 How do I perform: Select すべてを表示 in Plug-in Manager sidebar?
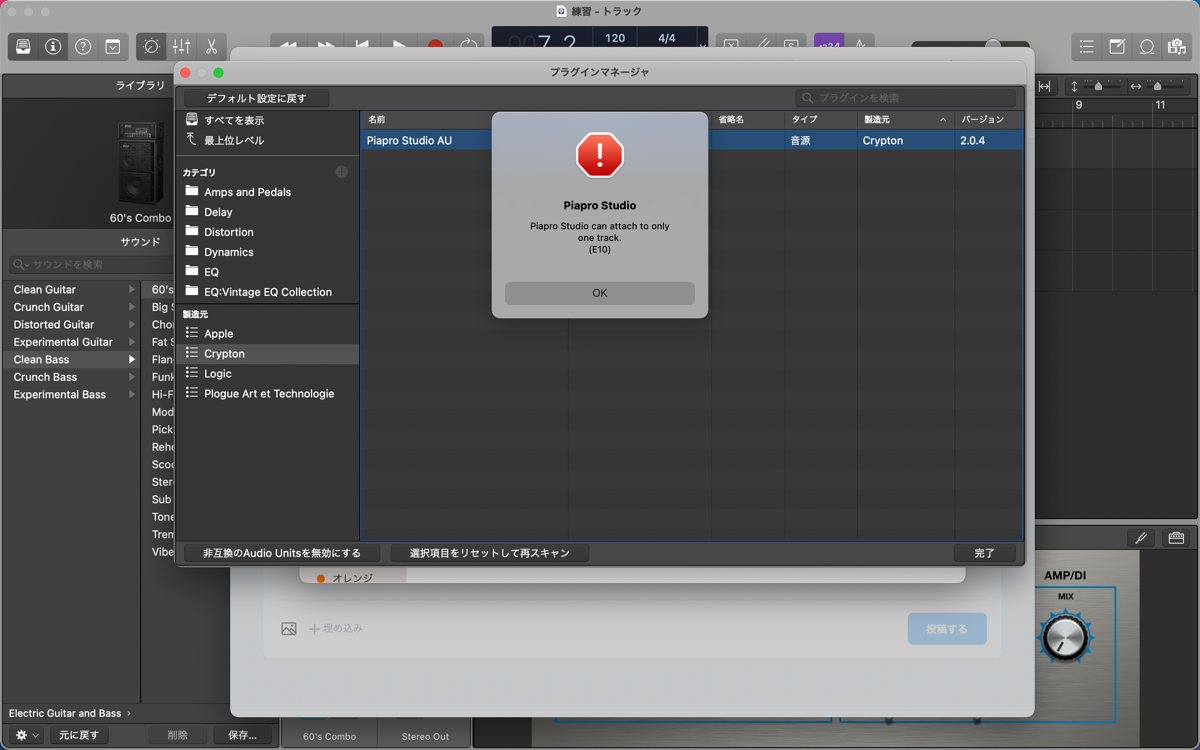234,120
